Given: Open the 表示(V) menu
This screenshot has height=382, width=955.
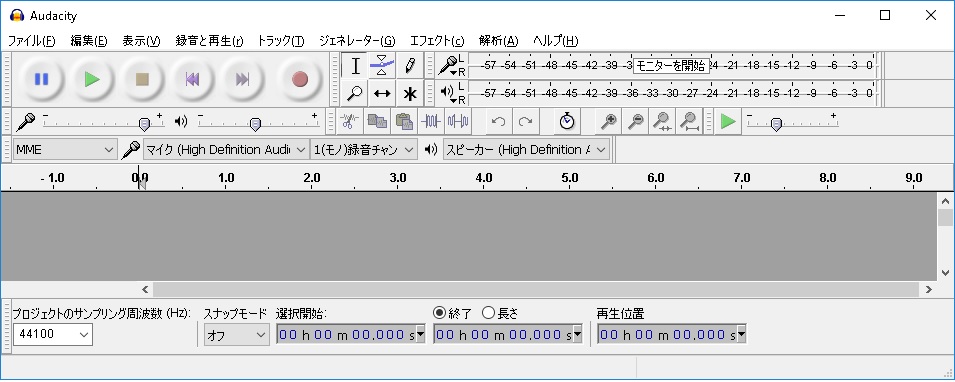Looking at the screenshot, I should point(141,41).
